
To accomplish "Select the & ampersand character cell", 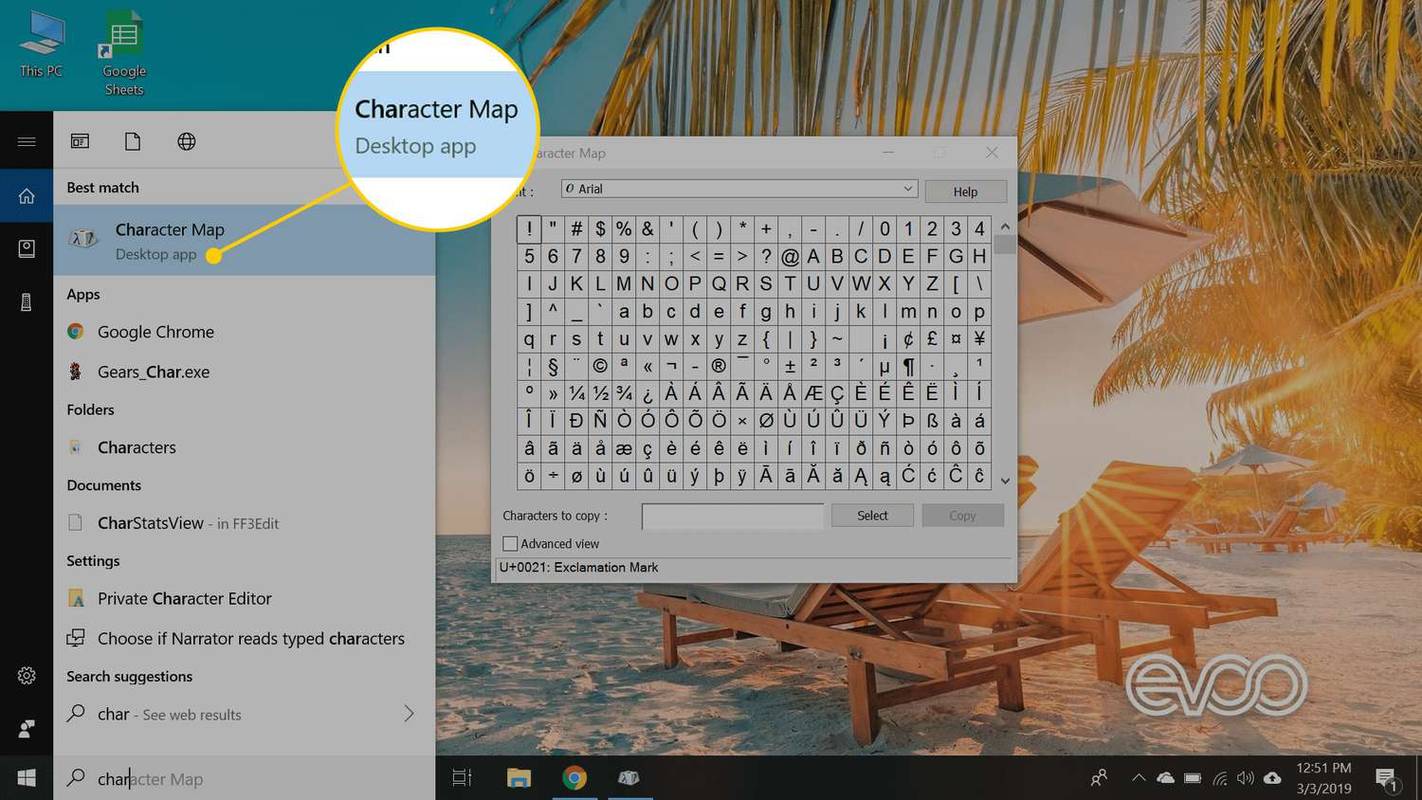I will click(648, 229).
